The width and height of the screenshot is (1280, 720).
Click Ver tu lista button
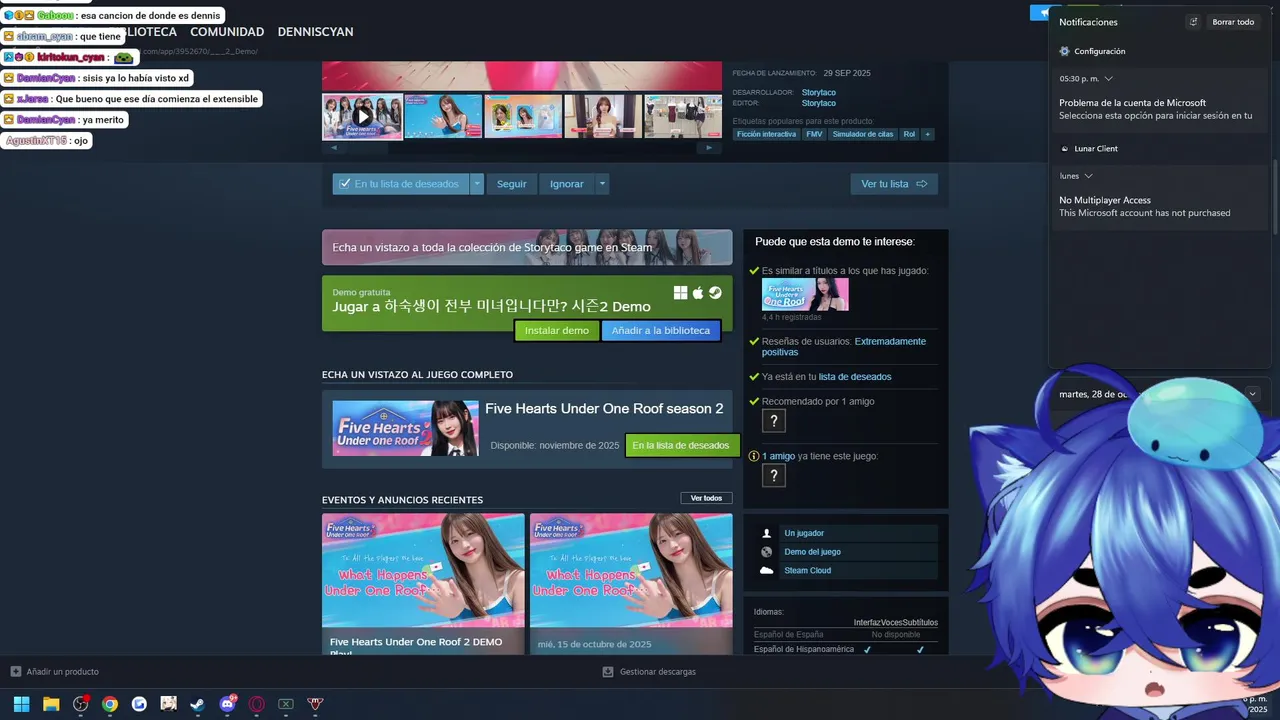click(894, 184)
